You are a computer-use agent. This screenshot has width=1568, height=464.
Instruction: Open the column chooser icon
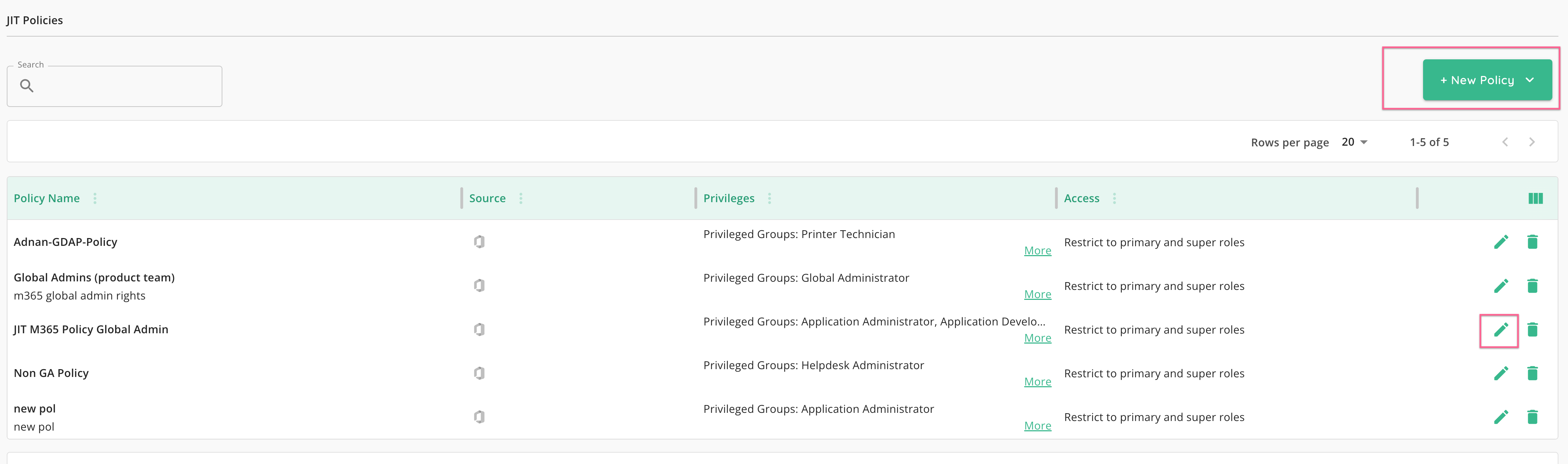(x=1535, y=199)
